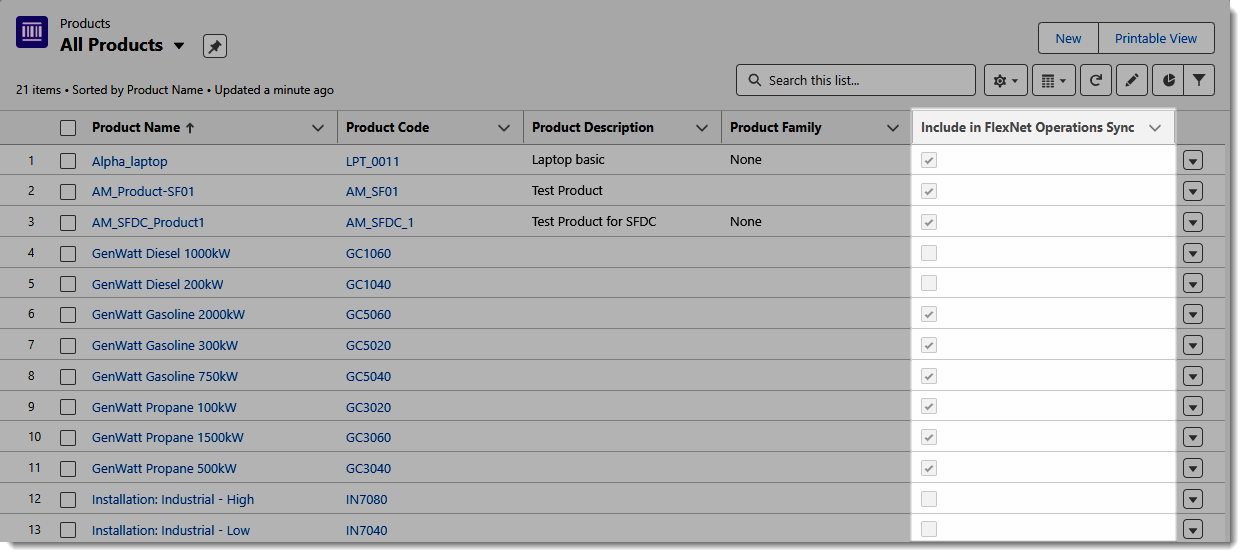This screenshot has height=557, width=1245.
Task: Show charts panel
Action: (1168, 81)
